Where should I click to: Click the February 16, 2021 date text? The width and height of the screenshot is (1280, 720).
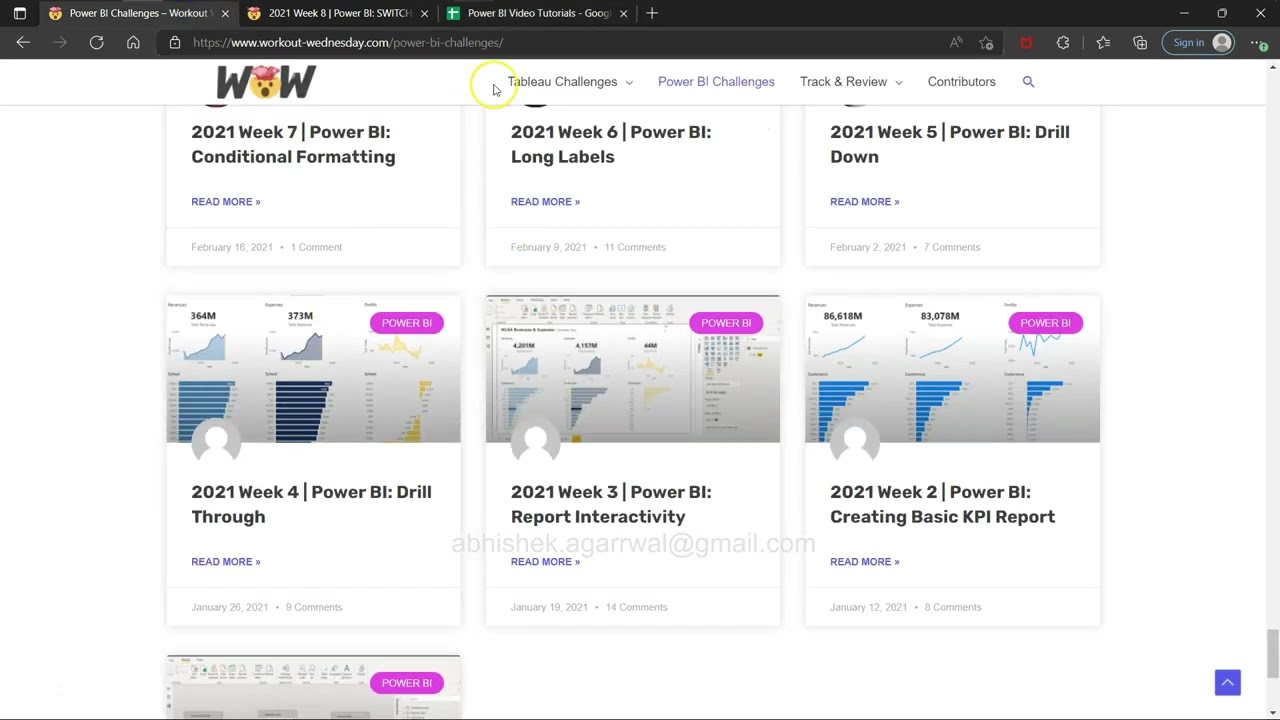tap(232, 247)
